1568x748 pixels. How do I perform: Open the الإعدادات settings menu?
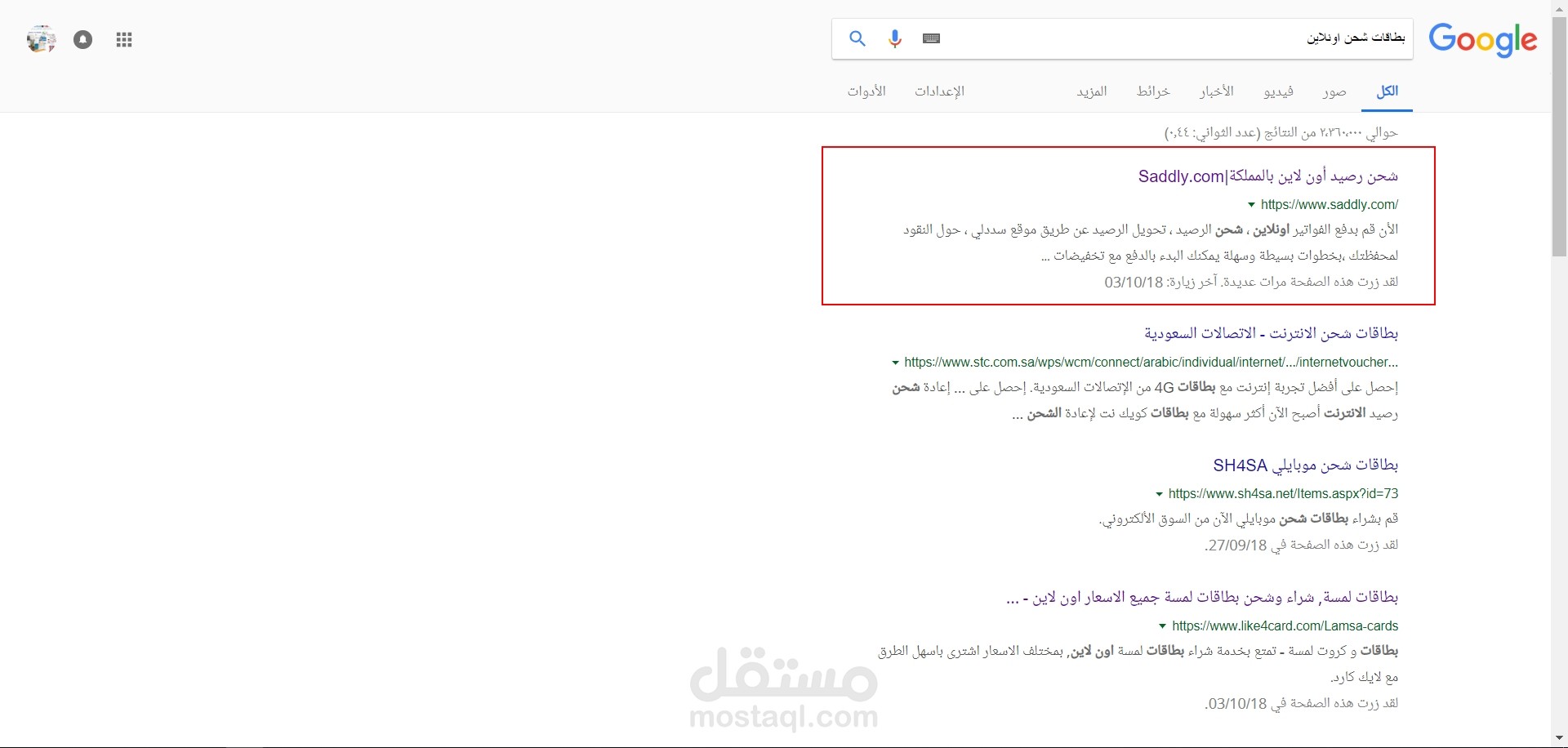[x=939, y=91]
